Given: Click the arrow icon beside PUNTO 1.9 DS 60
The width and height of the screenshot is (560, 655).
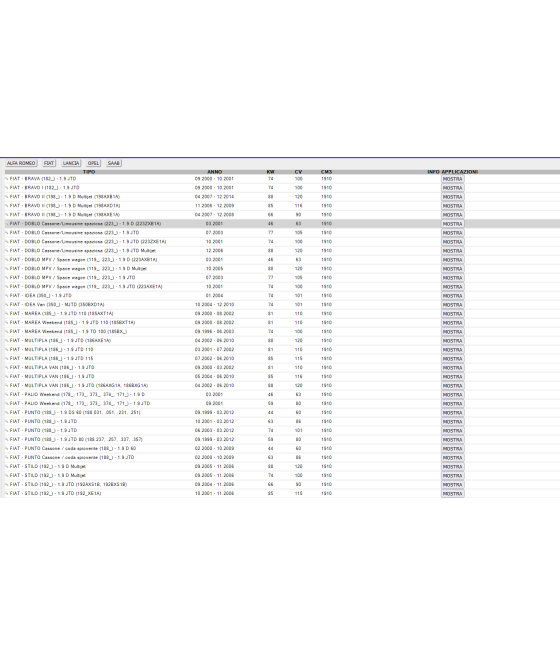Looking at the screenshot, I should pos(7,413).
